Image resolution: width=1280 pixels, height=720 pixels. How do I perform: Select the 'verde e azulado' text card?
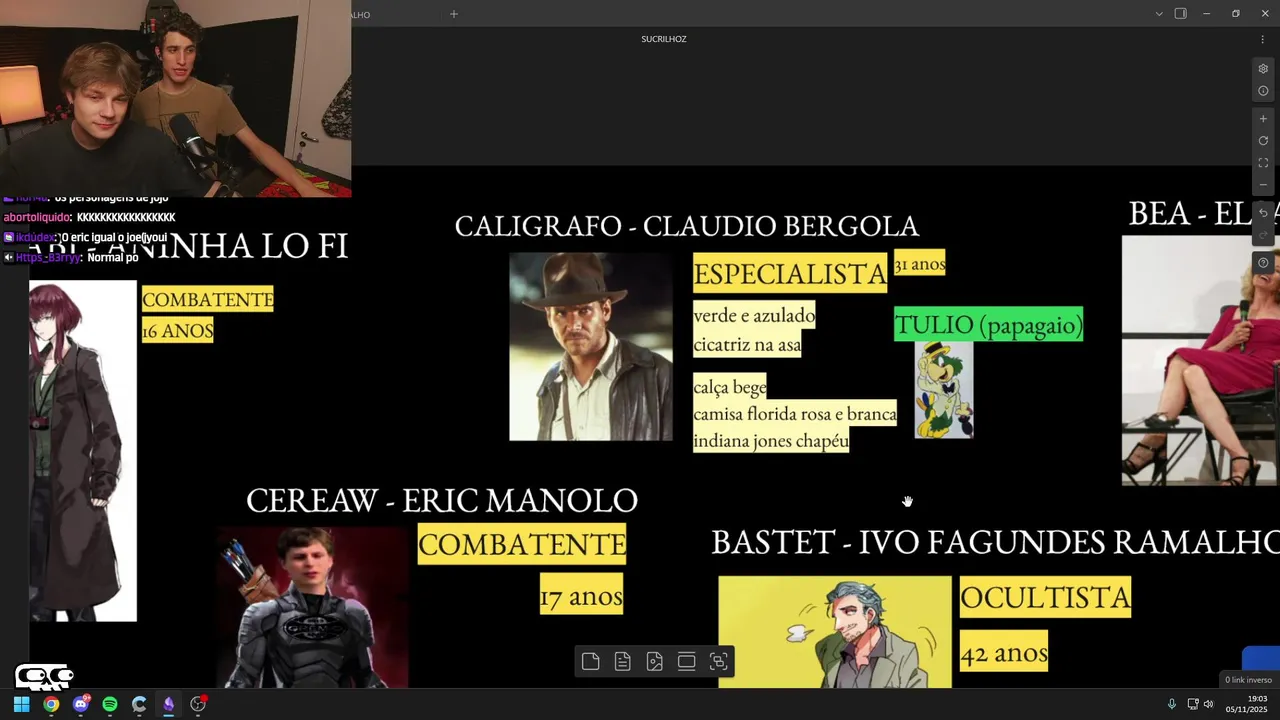pyautogui.click(x=755, y=329)
